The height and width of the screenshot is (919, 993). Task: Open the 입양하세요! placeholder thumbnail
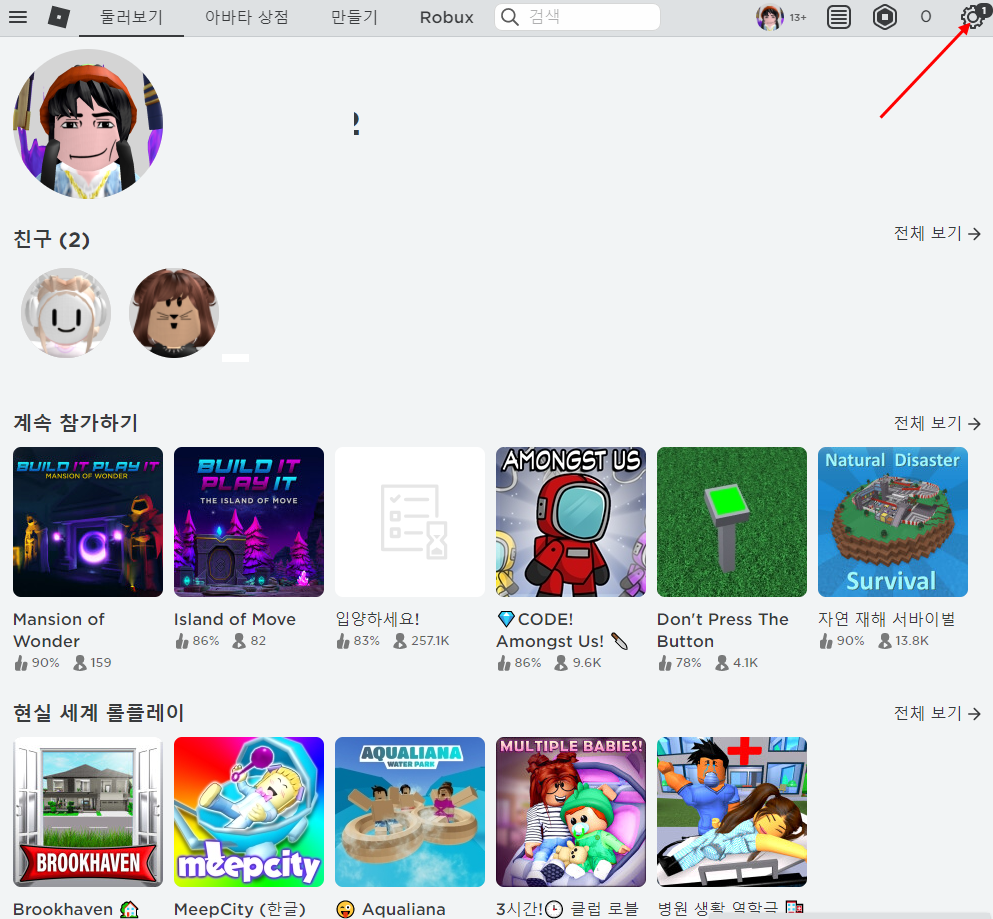click(410, 522)
